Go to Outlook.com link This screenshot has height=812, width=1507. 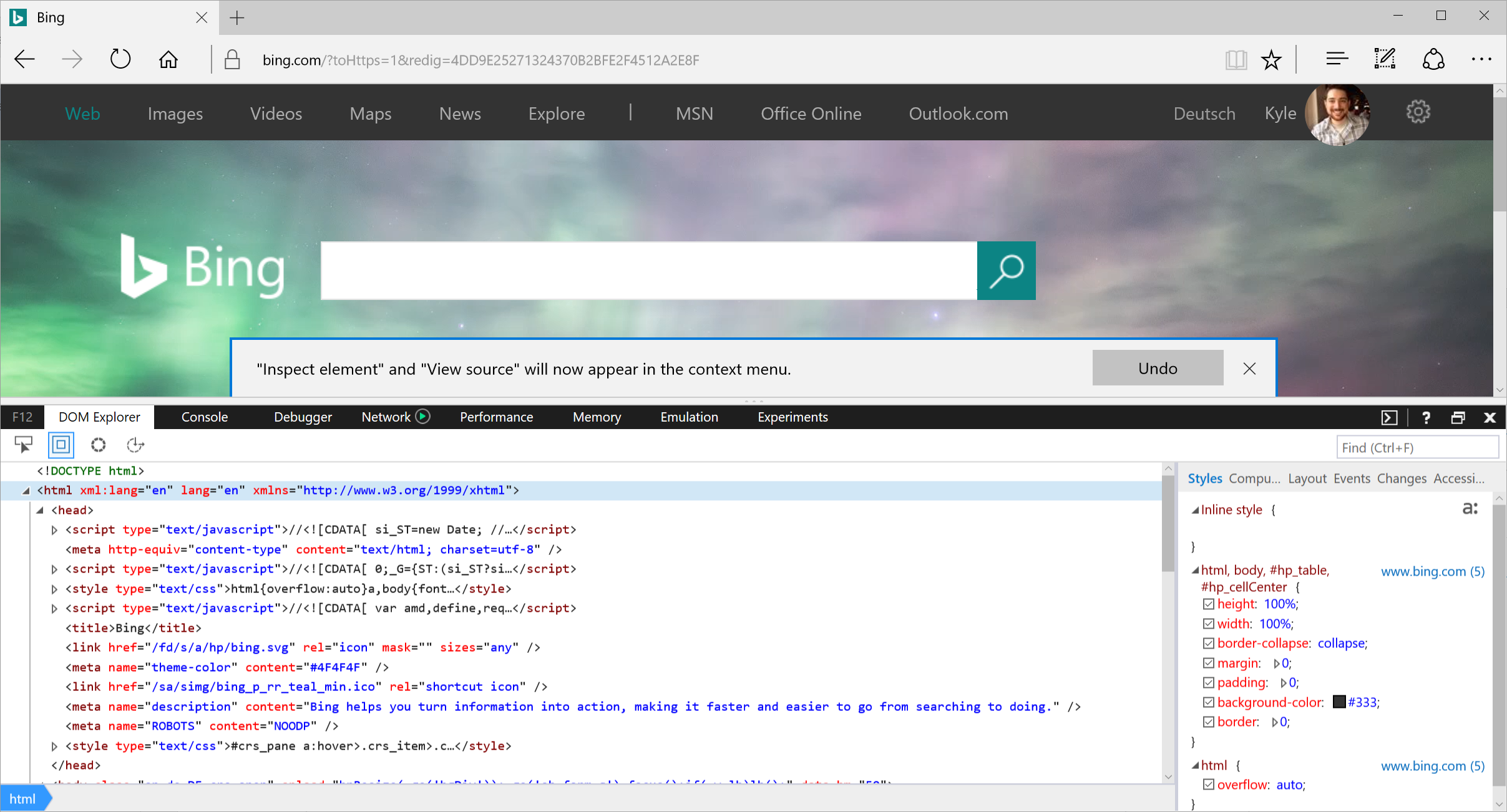(x=958, y=114)
